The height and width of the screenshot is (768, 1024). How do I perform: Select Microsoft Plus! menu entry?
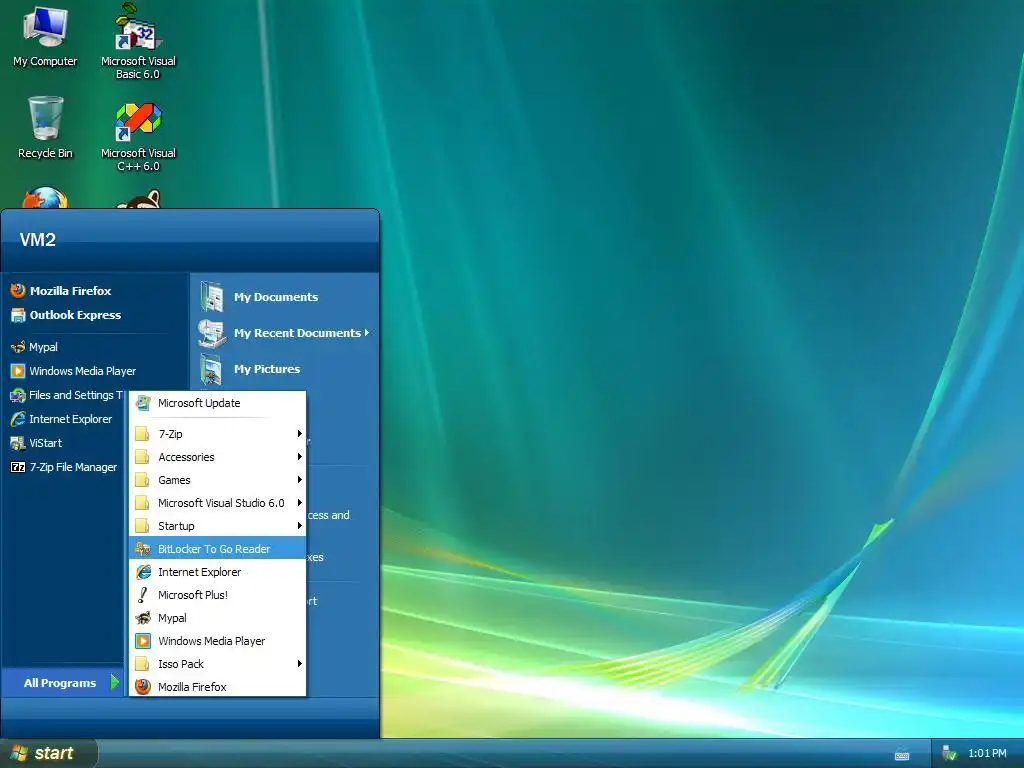pyautogui.click(x=218, y=595)
